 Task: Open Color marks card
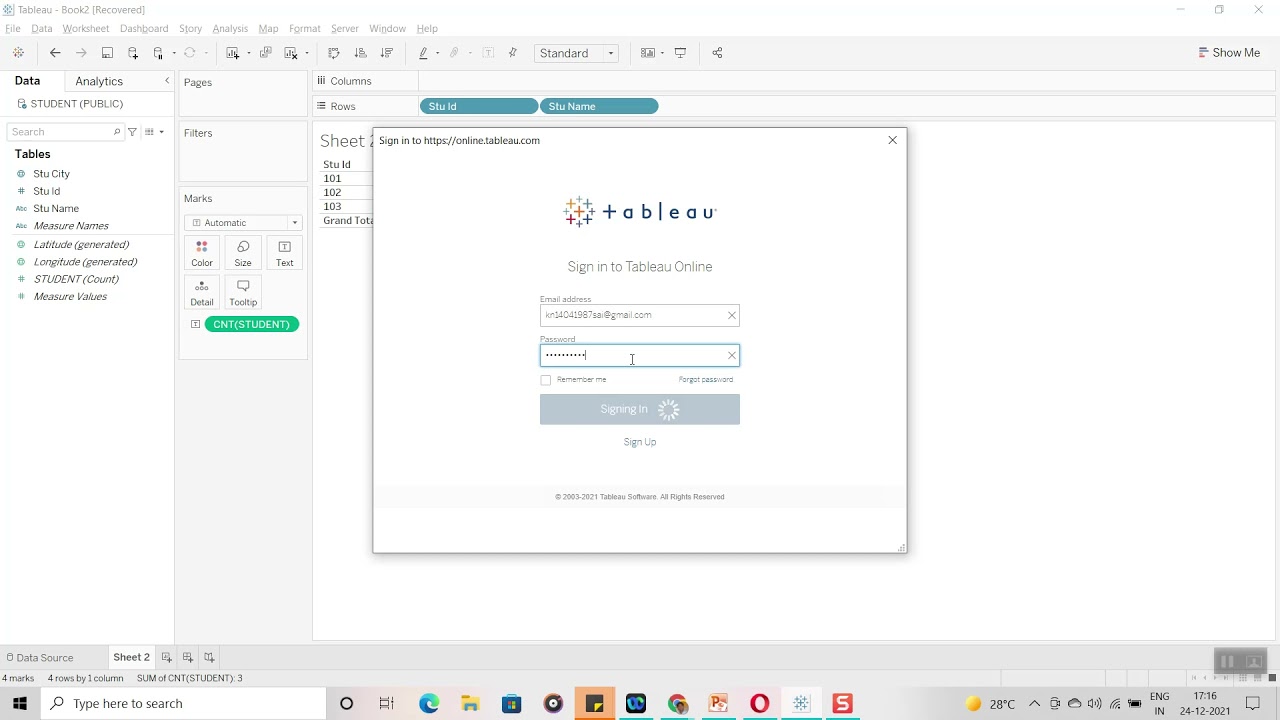tap(202, 253)
